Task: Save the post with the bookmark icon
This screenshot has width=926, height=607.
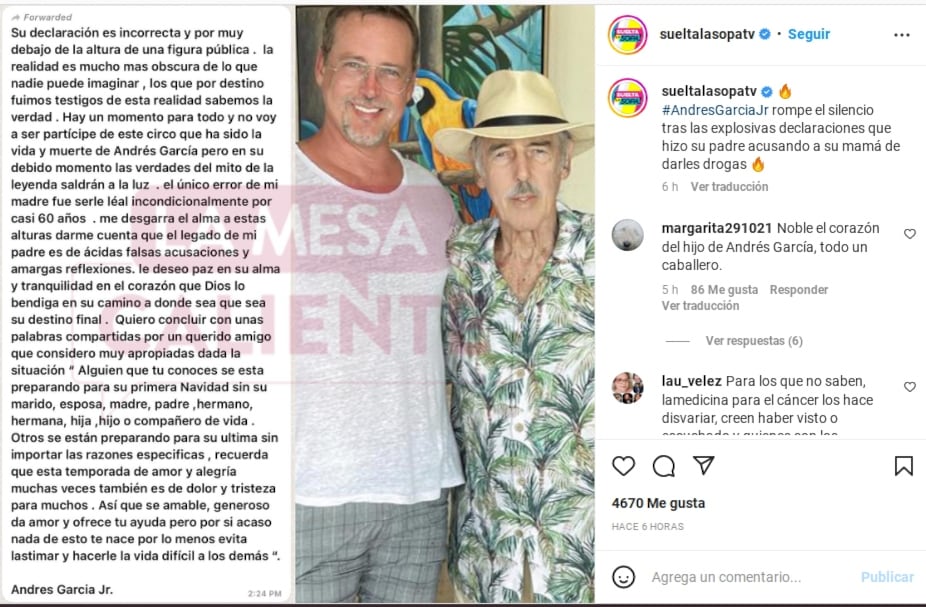Action: pyautogui.click(x=904, y=466)
